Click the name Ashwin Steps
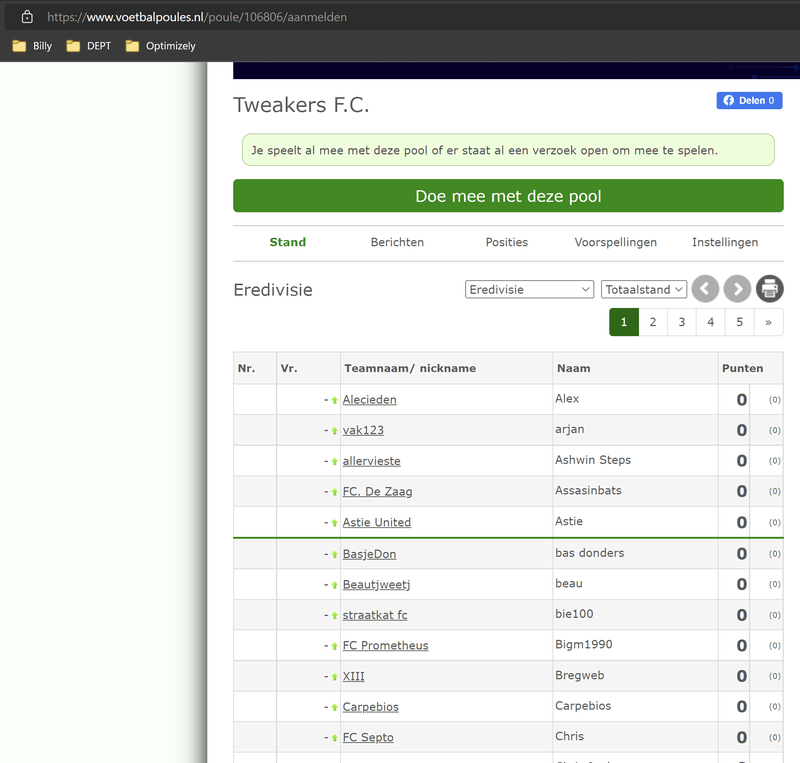Image resolution: width=800 pixels, height=763 pixels. pyautogui.click(x=593, y=460)
